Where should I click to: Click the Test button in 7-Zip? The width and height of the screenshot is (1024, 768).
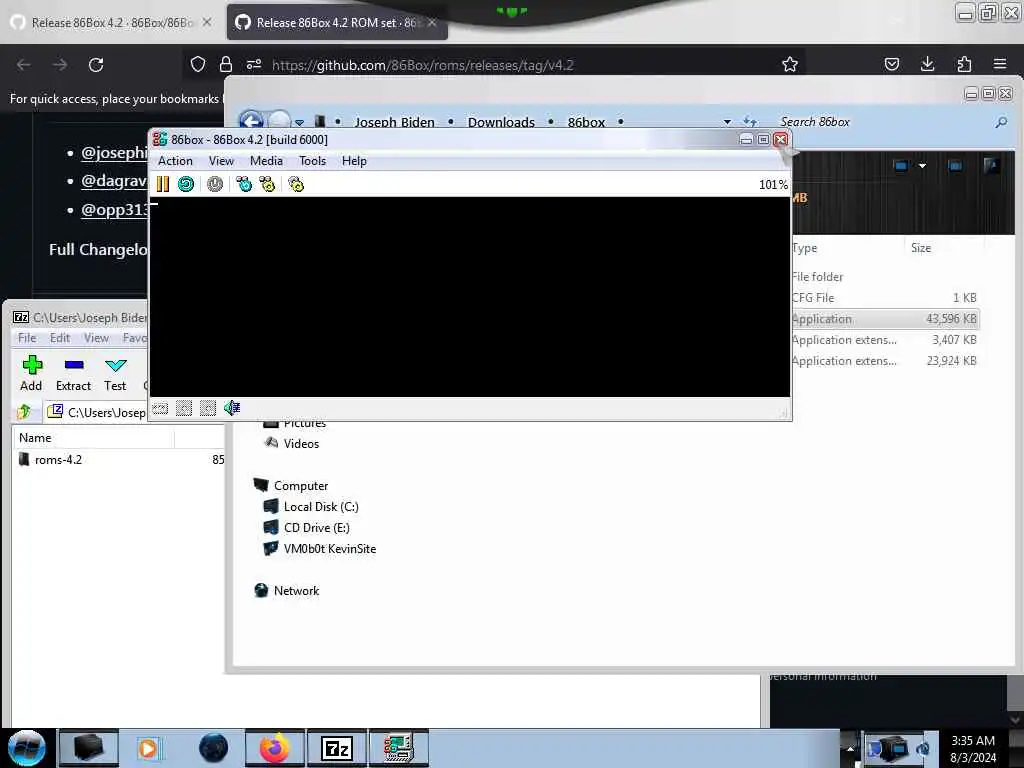pos(115,374)
